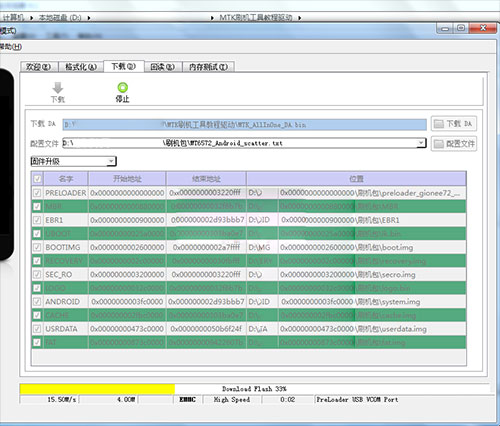
Task: Switch to the Format tab
Action: tap(81, 67)
